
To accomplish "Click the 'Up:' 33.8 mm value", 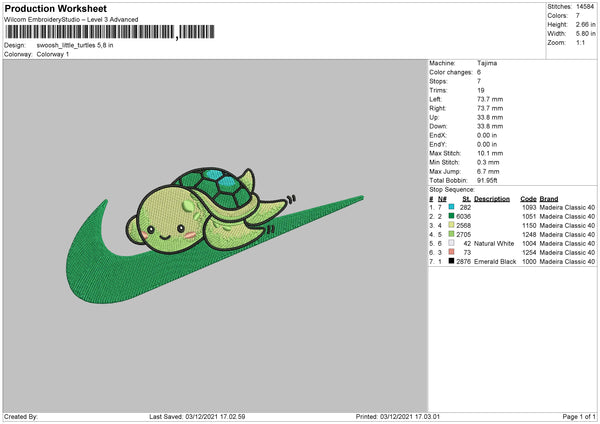I will click(490, 117).
